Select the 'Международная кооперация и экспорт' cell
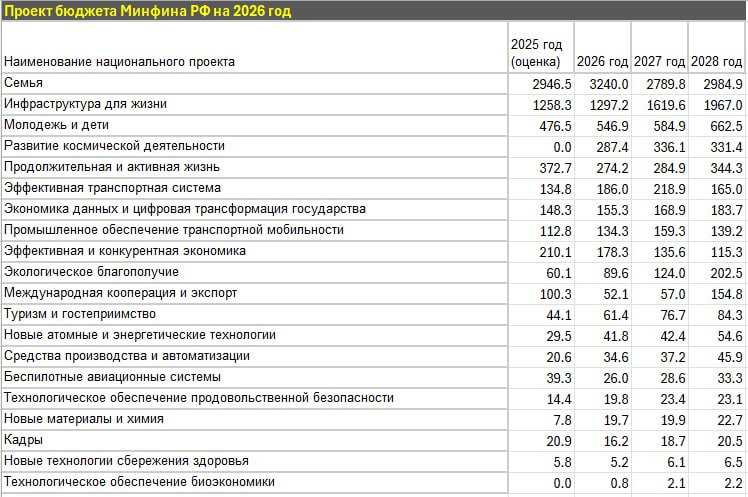Screen dimensions: 748x497 click(120, 293)
